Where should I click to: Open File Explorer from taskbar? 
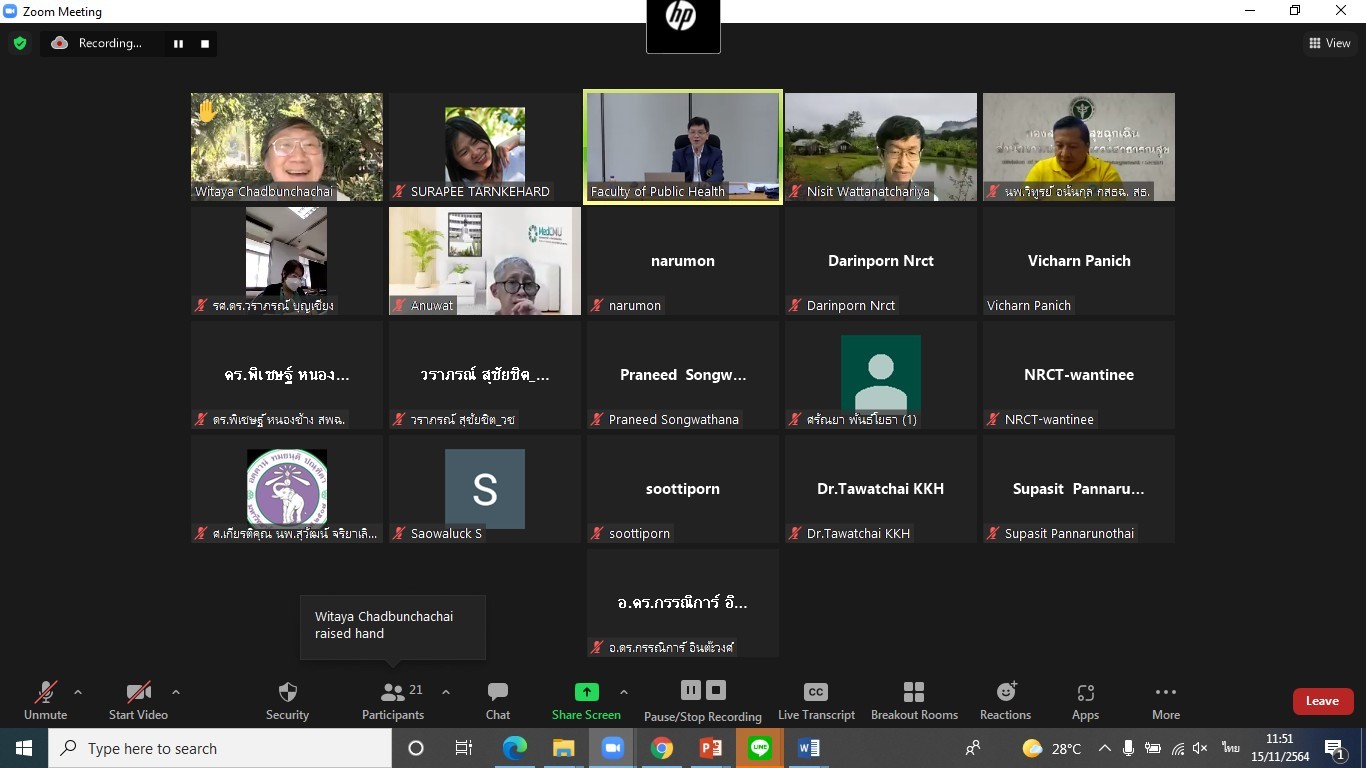(x=563, y=748)
